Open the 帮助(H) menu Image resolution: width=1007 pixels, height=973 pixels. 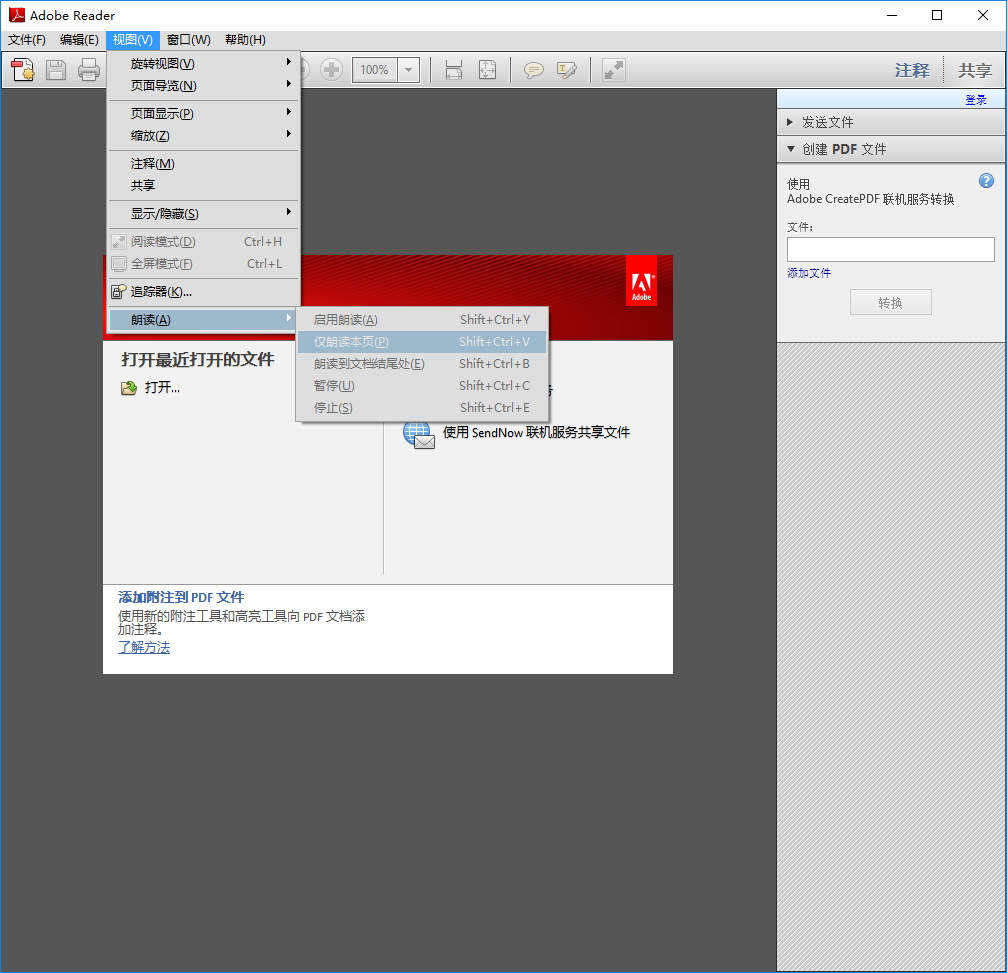(245, 40)
